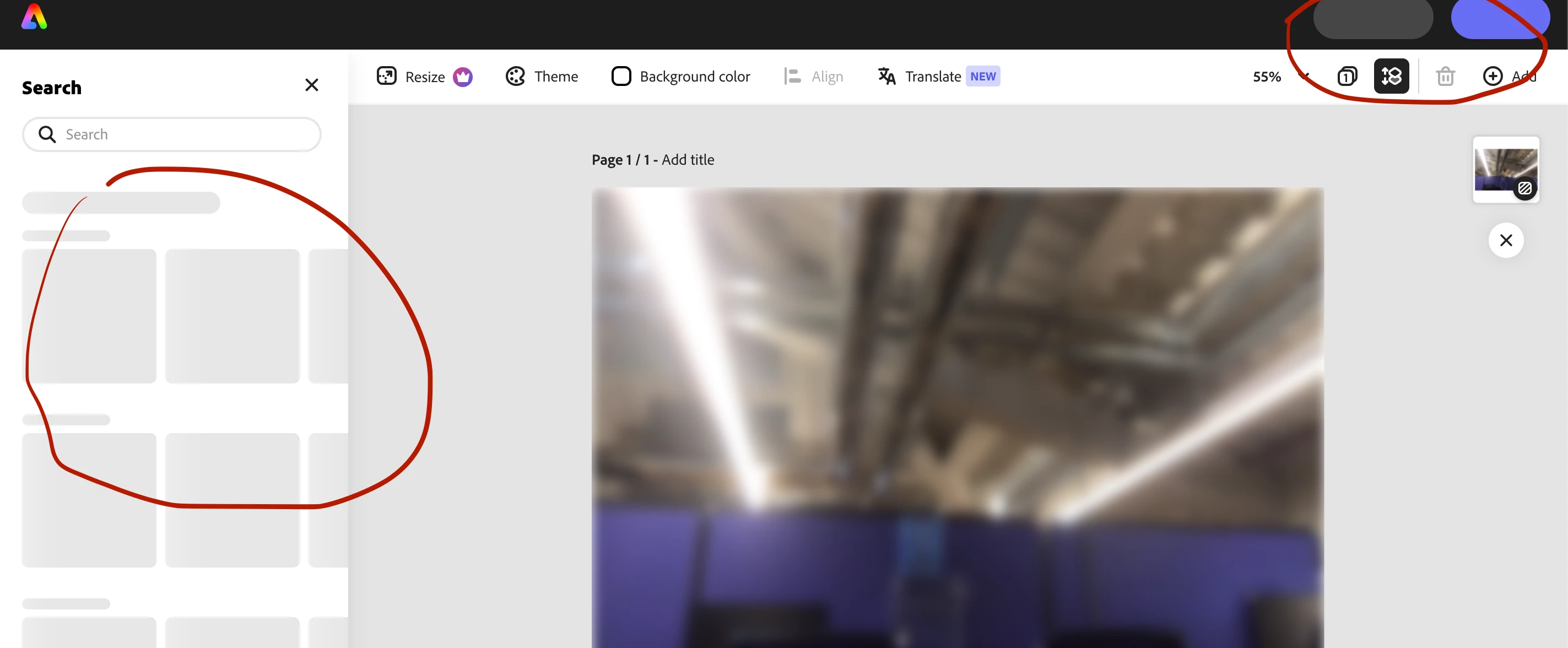This screenshot has height=648, width=1568.
Task: Open the 55% zoom dropdown
Action: click(1267, 77)
